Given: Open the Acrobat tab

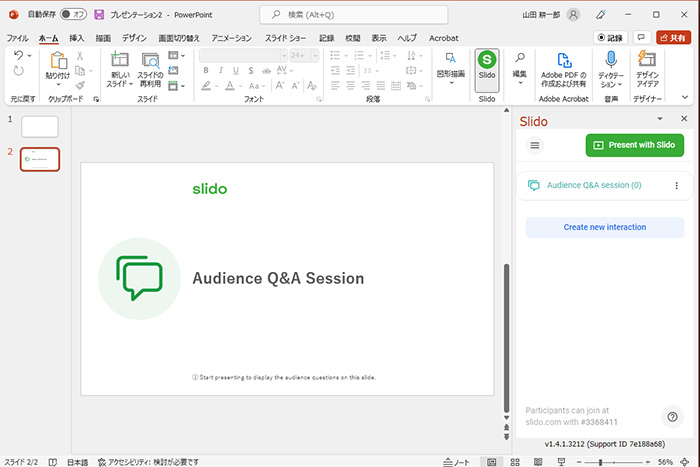Looking at the screenshot, I should [x=444, y=38].
